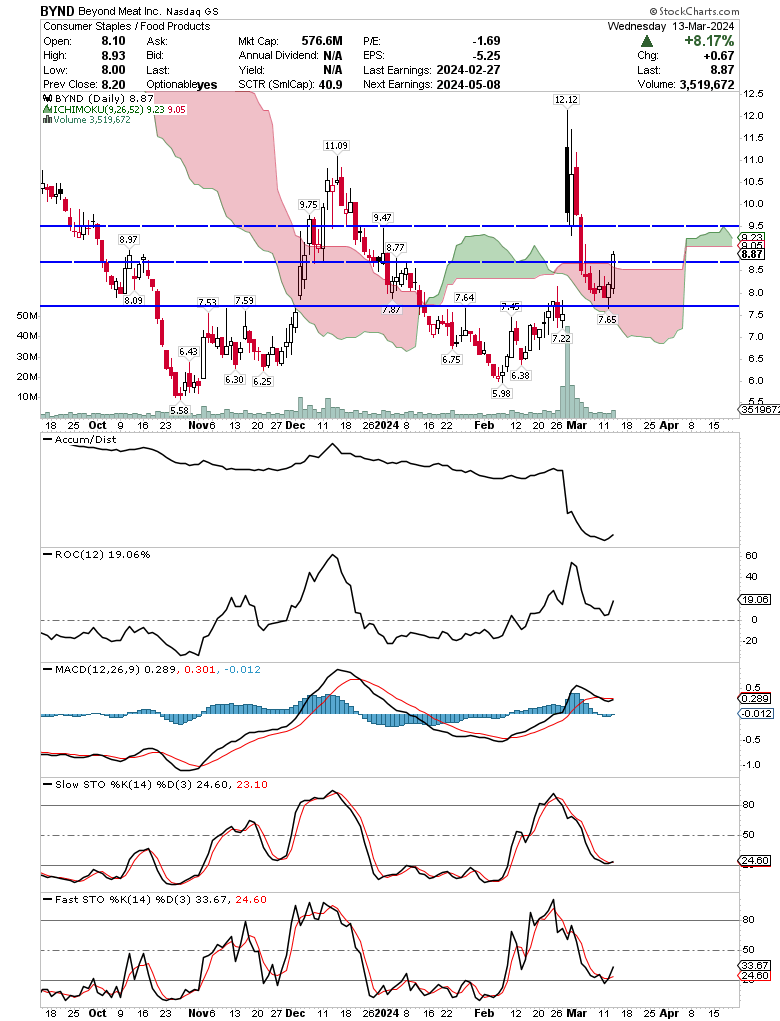Click the 7.22 price label
The height and width of the screenshot is (1021, 780).
click(561, 339)
